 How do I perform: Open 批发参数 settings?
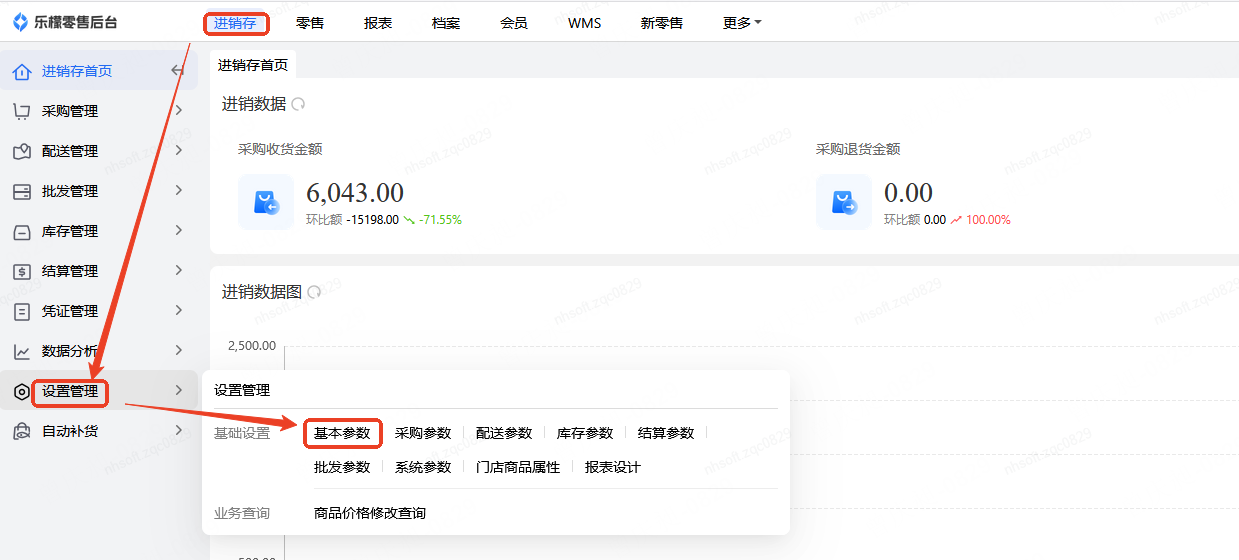pos(342,467)
